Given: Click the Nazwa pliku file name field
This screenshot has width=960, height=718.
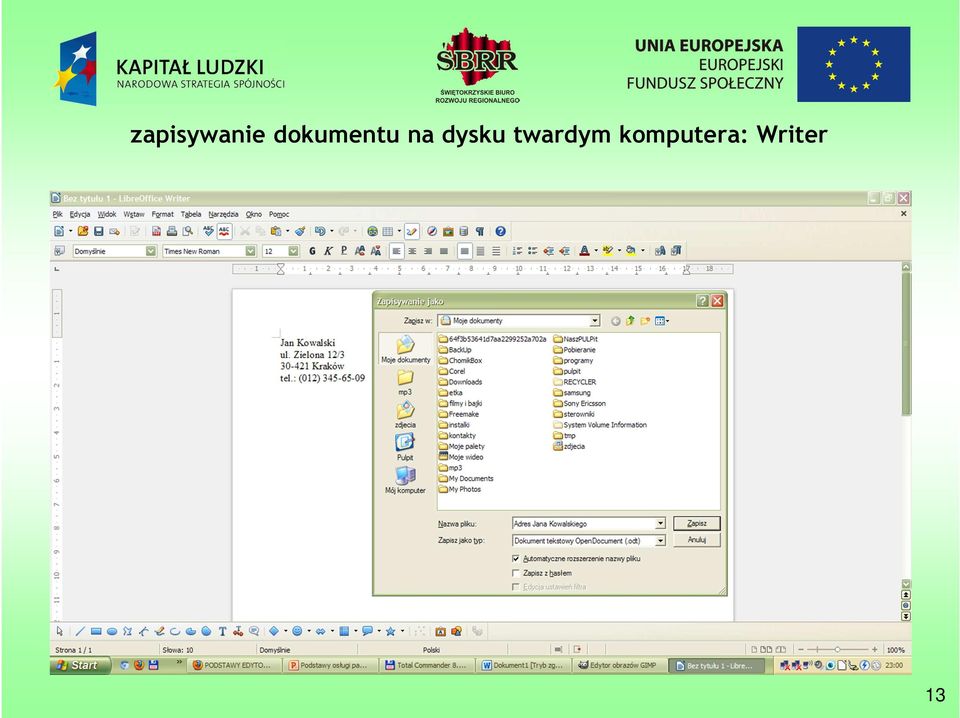Looking at the screenshot, I should [x=584, y=524].
